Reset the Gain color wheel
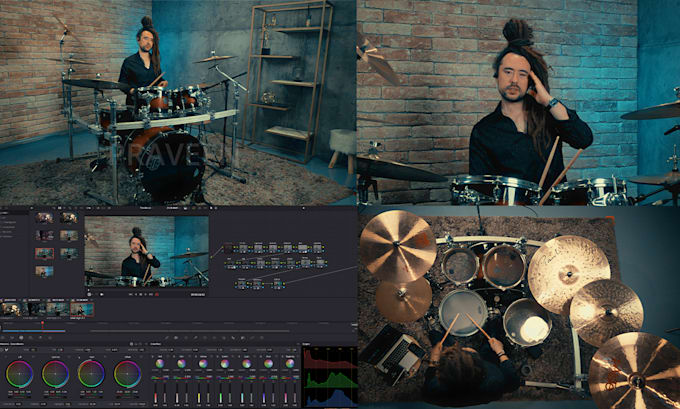This screenshot has height=409, width=680. click(x=105, y=357)
